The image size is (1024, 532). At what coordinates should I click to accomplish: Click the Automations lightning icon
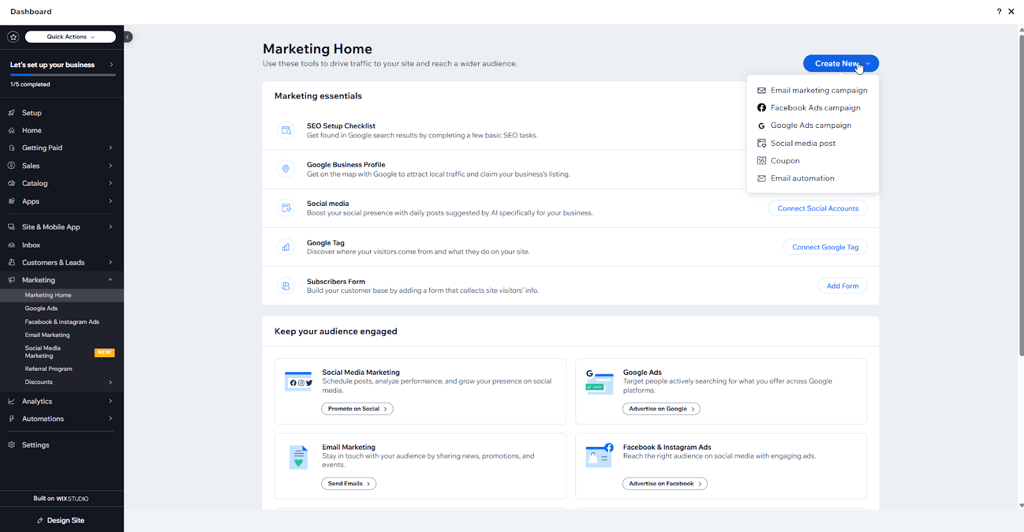(11, 419)
